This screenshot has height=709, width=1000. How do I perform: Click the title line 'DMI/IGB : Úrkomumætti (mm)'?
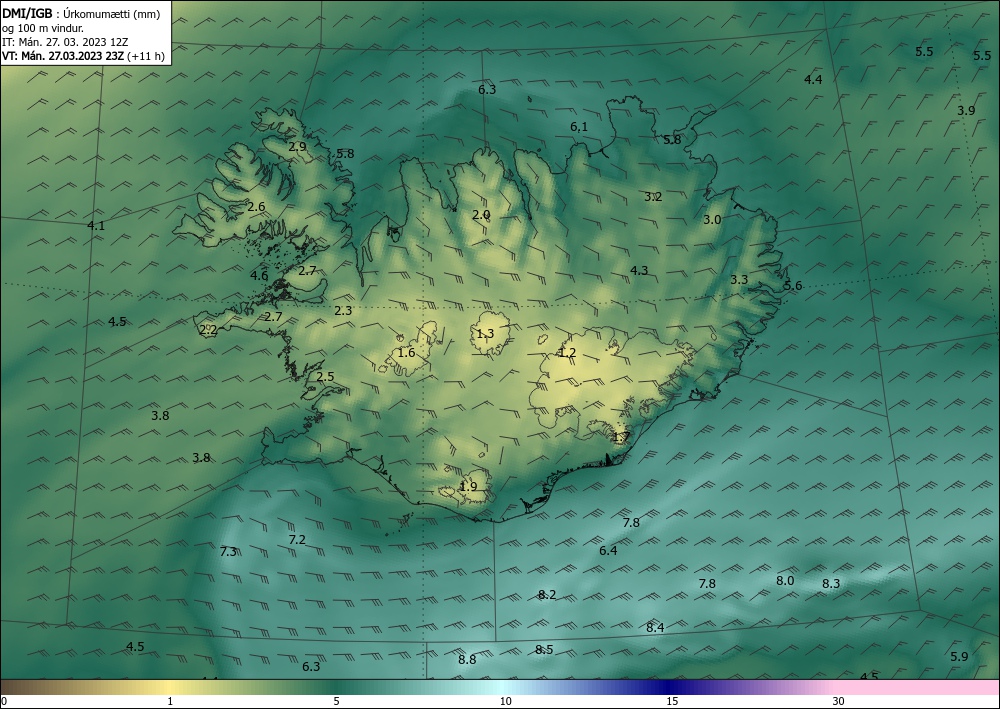(81, 14)
